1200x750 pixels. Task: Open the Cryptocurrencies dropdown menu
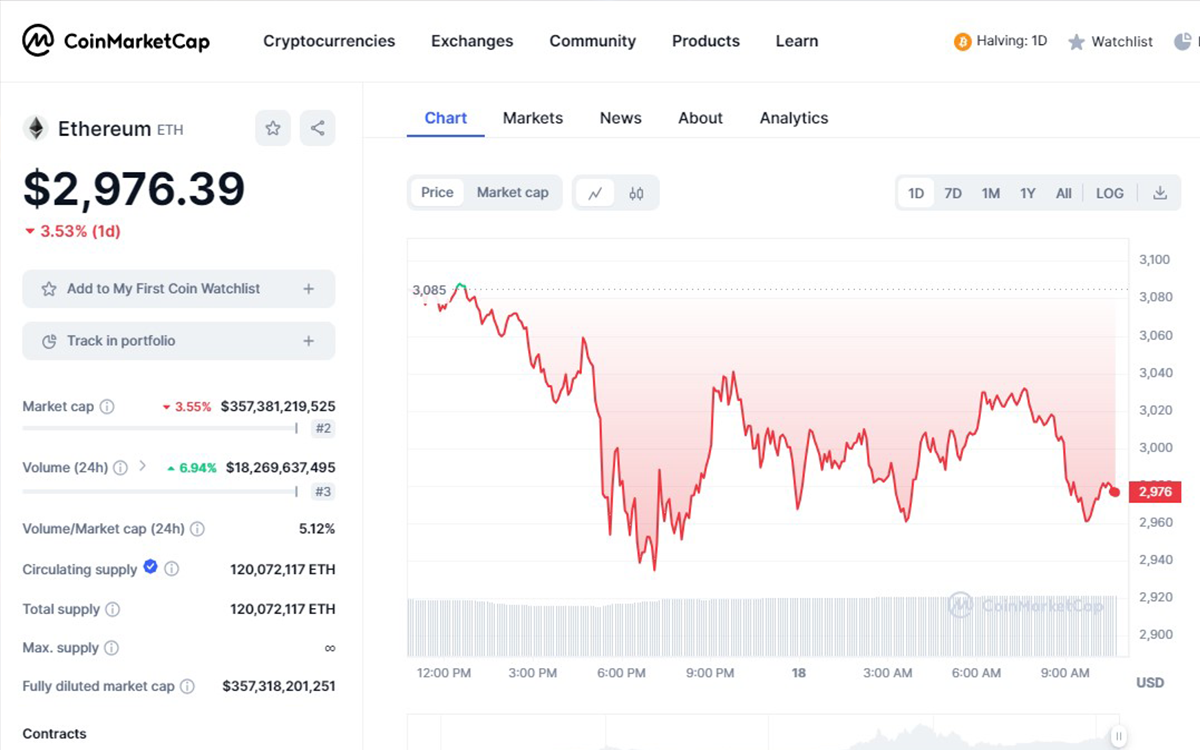329,41
